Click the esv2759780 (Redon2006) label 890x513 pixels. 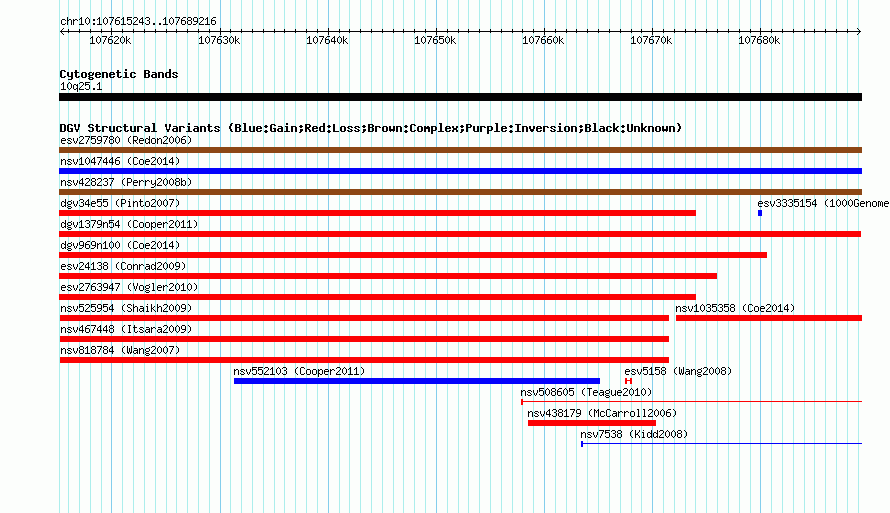(x=126, y=140)
